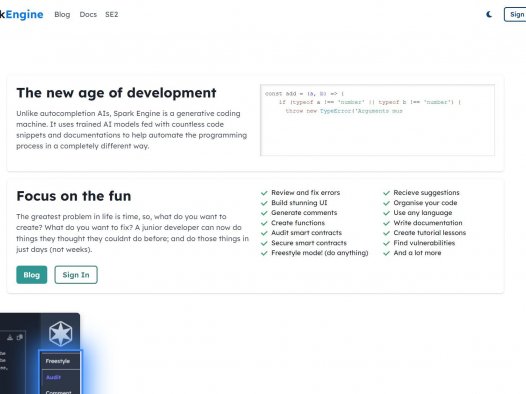526x394 pixels.
Task: Click the text Find vulnerabilities
Action: (x=424, y=243)
